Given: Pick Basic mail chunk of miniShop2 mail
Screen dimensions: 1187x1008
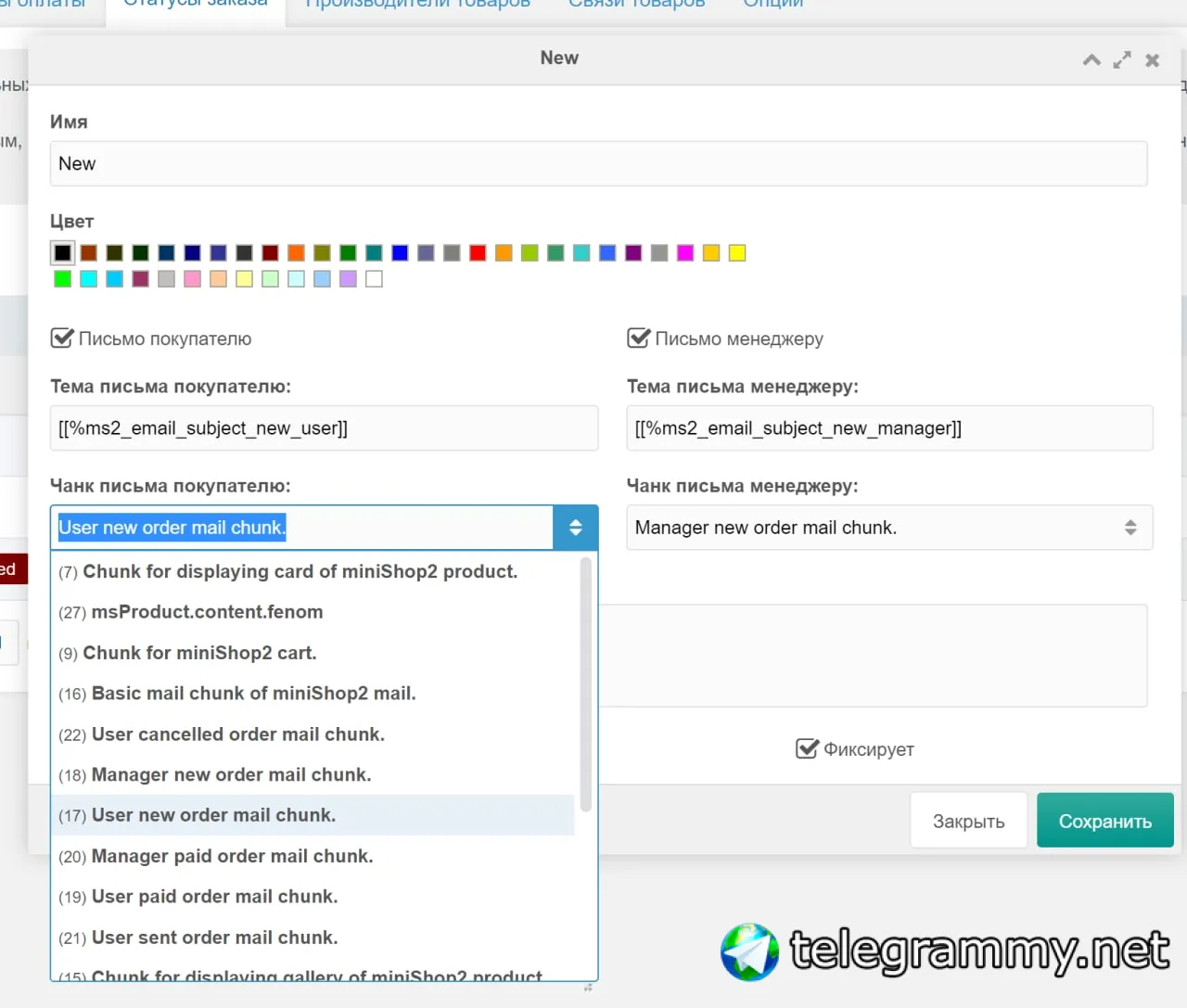Looking at the screenshot, I should (x=313, y=694).
